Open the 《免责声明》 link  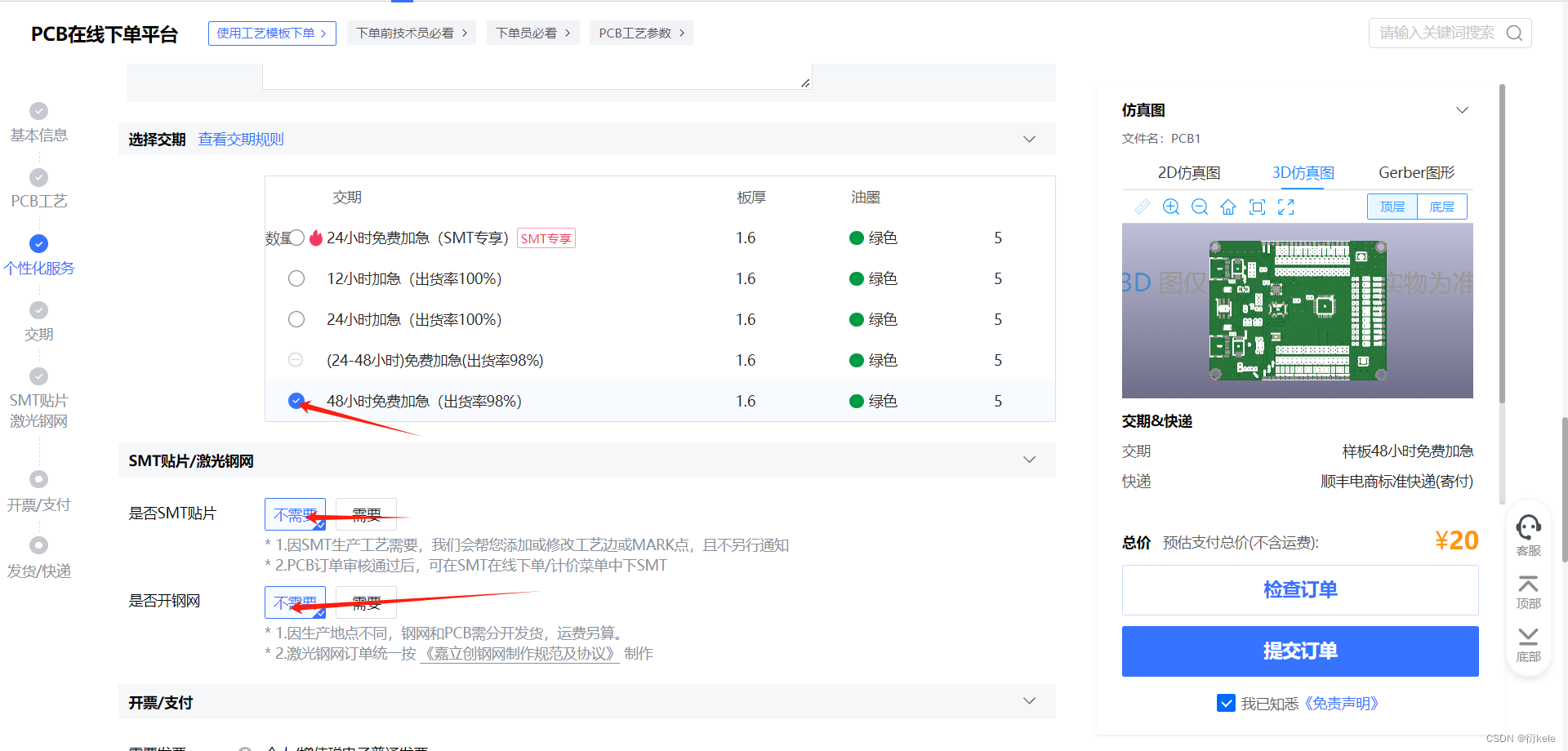pyautogui.click(x=1341, y=704)
